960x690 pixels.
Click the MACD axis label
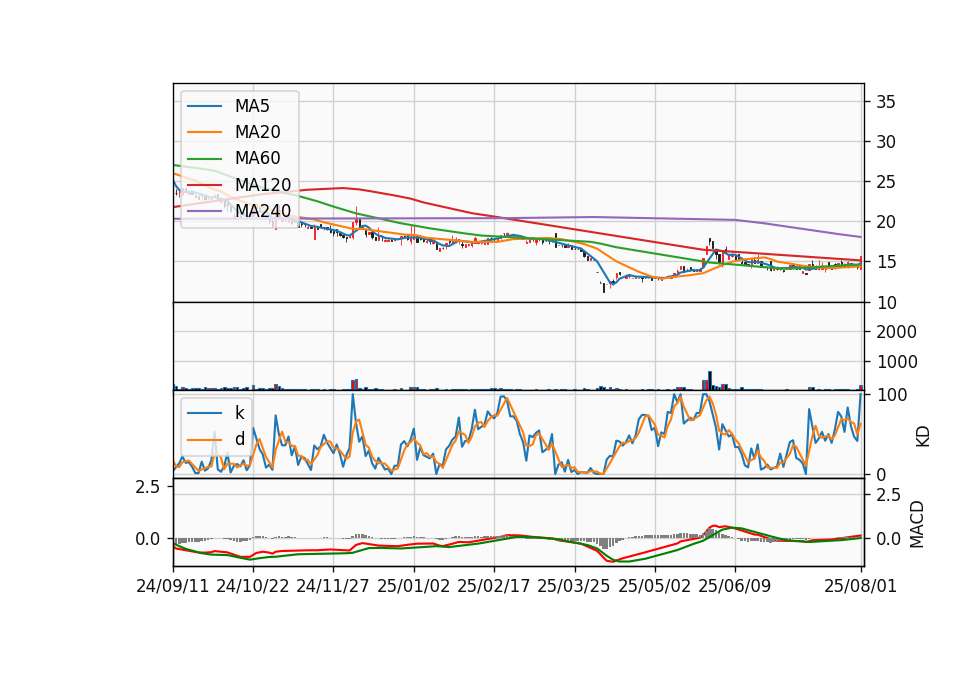[x=917, y=524]
